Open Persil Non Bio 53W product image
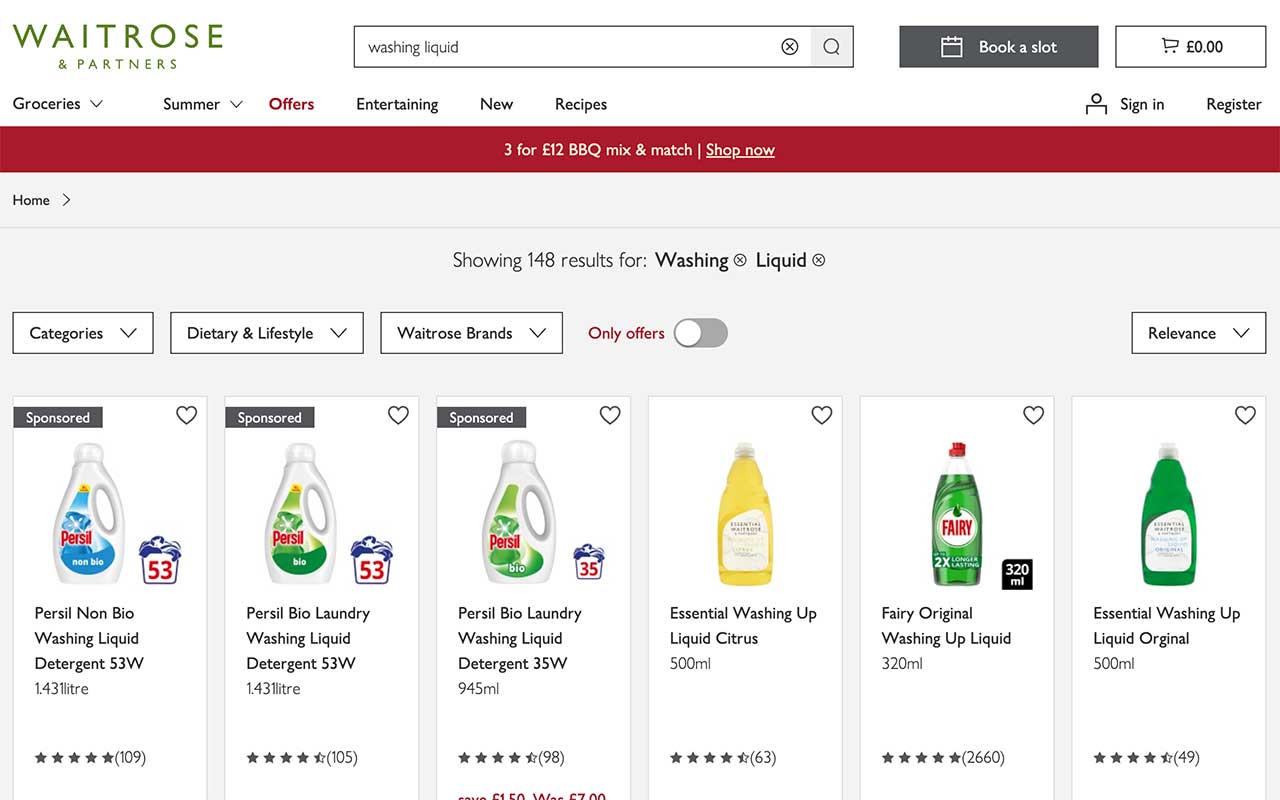Screen dimensions: 1280x800 (x=111, y=513)
